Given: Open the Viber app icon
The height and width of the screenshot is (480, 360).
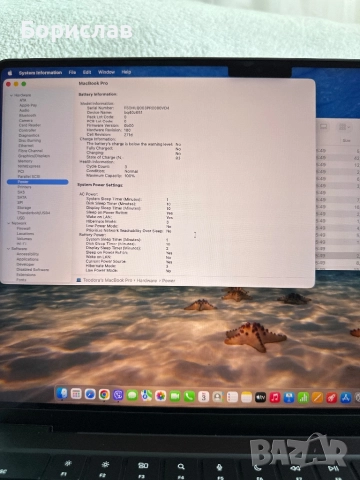Looking at the screenshot, I should point(118,395).
